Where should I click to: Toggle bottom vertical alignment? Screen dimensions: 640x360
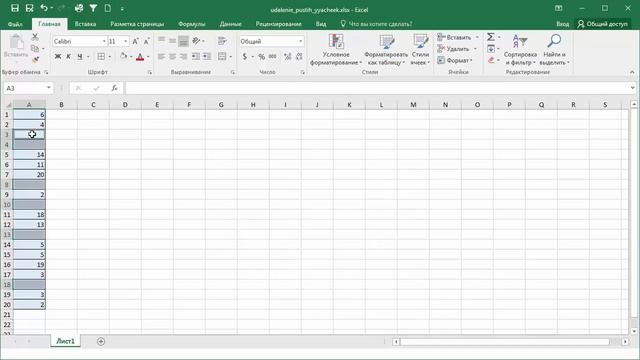click(x=183, y=41)
